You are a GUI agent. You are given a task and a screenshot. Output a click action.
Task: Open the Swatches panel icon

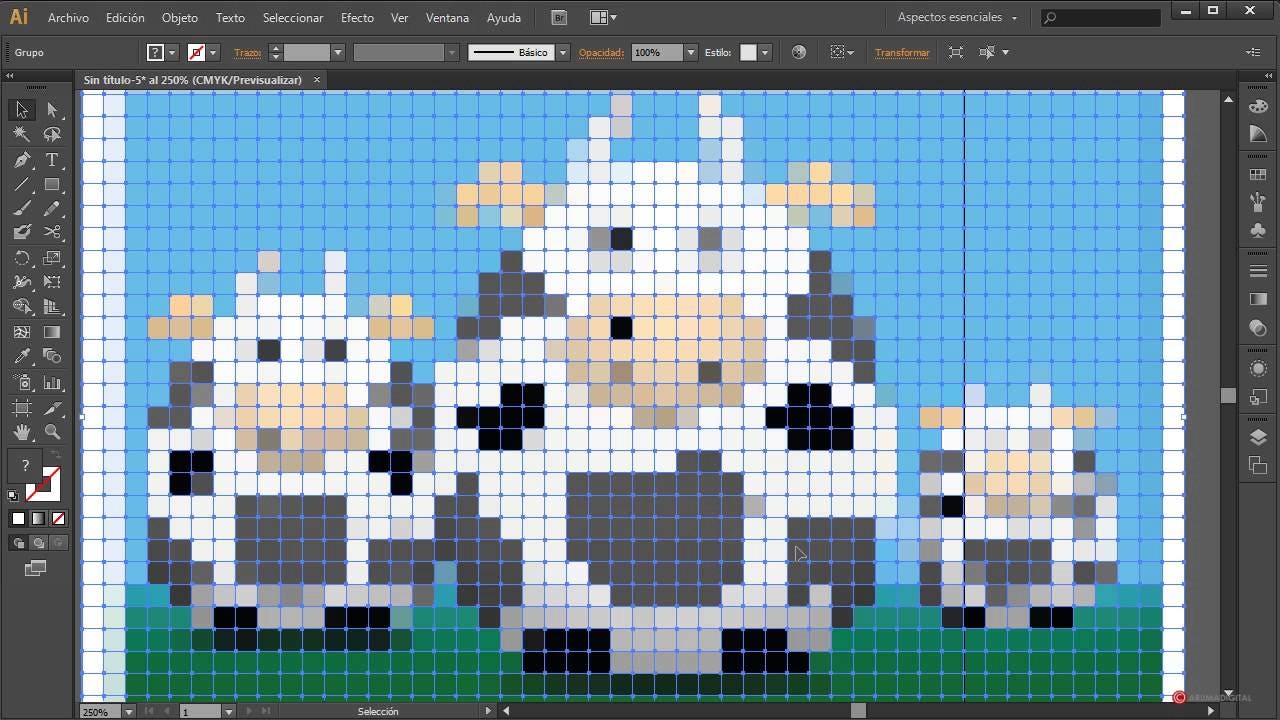pos(1258,175)
